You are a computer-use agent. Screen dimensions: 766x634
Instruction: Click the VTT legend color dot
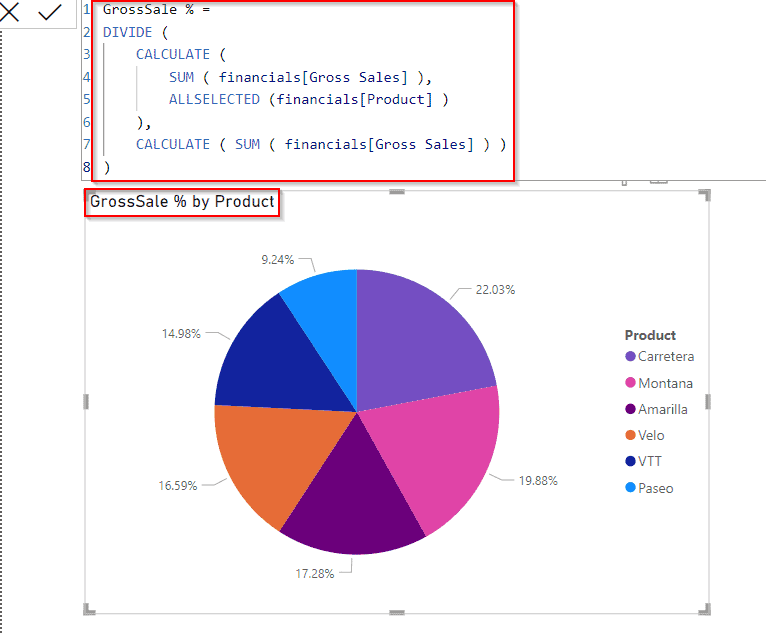pos(630,461)
